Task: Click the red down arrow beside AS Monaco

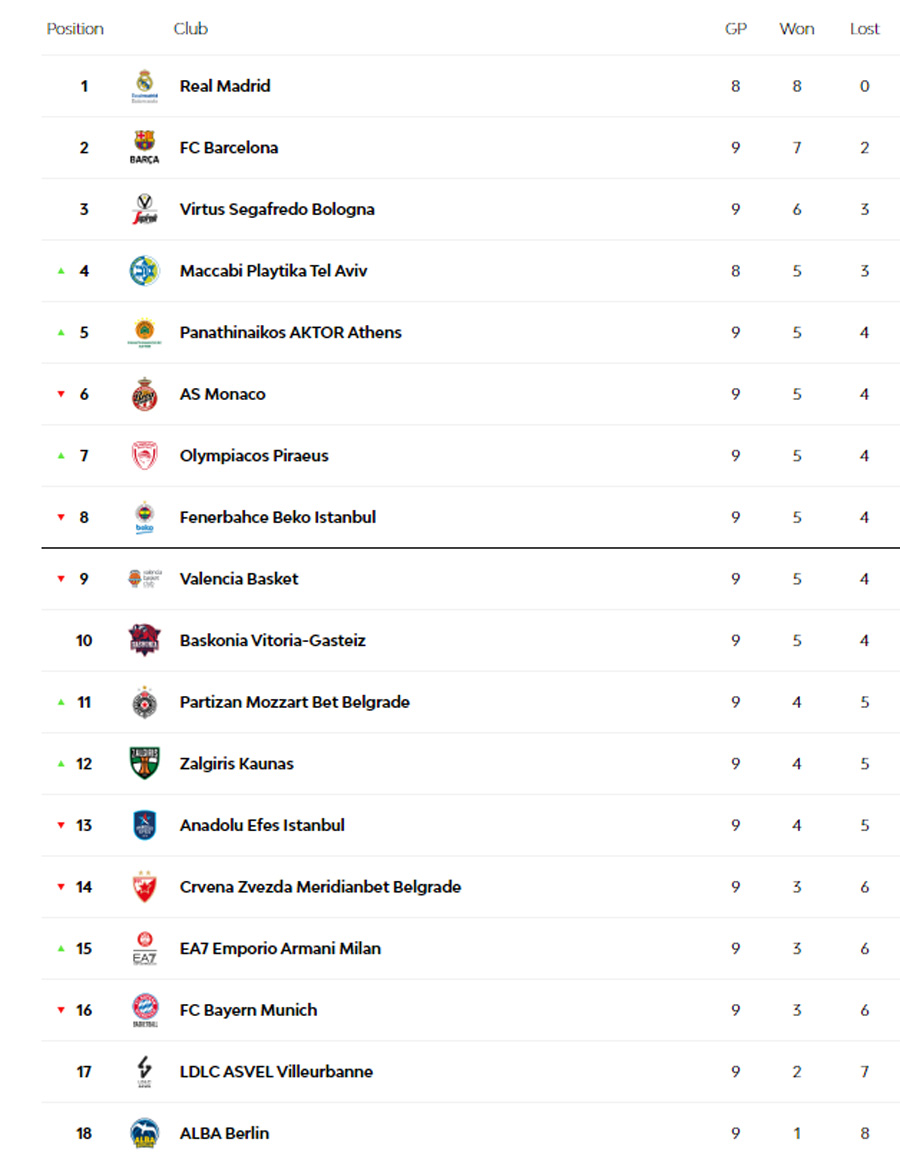Action: [x=61, y=395]
